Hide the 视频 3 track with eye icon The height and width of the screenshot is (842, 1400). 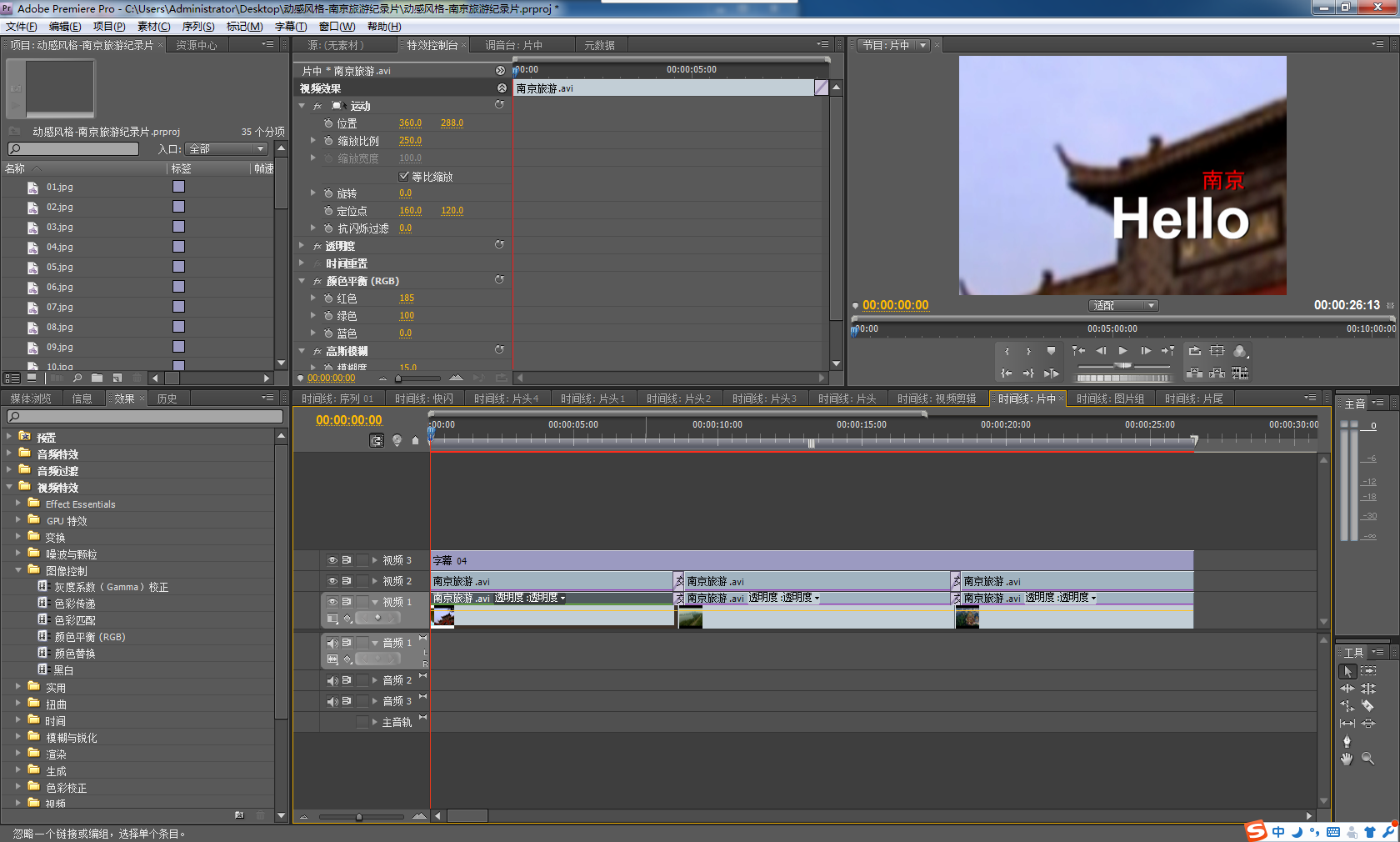pos(332,560)
